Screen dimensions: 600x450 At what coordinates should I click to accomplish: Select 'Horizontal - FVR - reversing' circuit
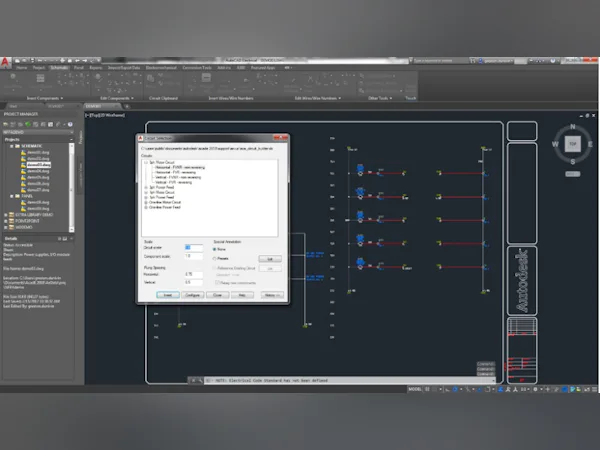176,172
